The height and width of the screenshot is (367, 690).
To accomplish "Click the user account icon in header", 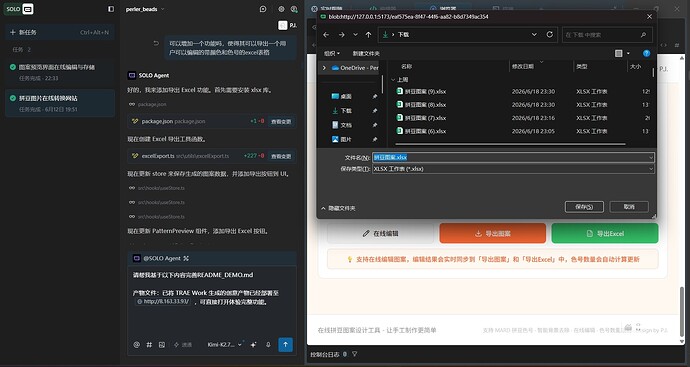I will (x=294, y=9).
